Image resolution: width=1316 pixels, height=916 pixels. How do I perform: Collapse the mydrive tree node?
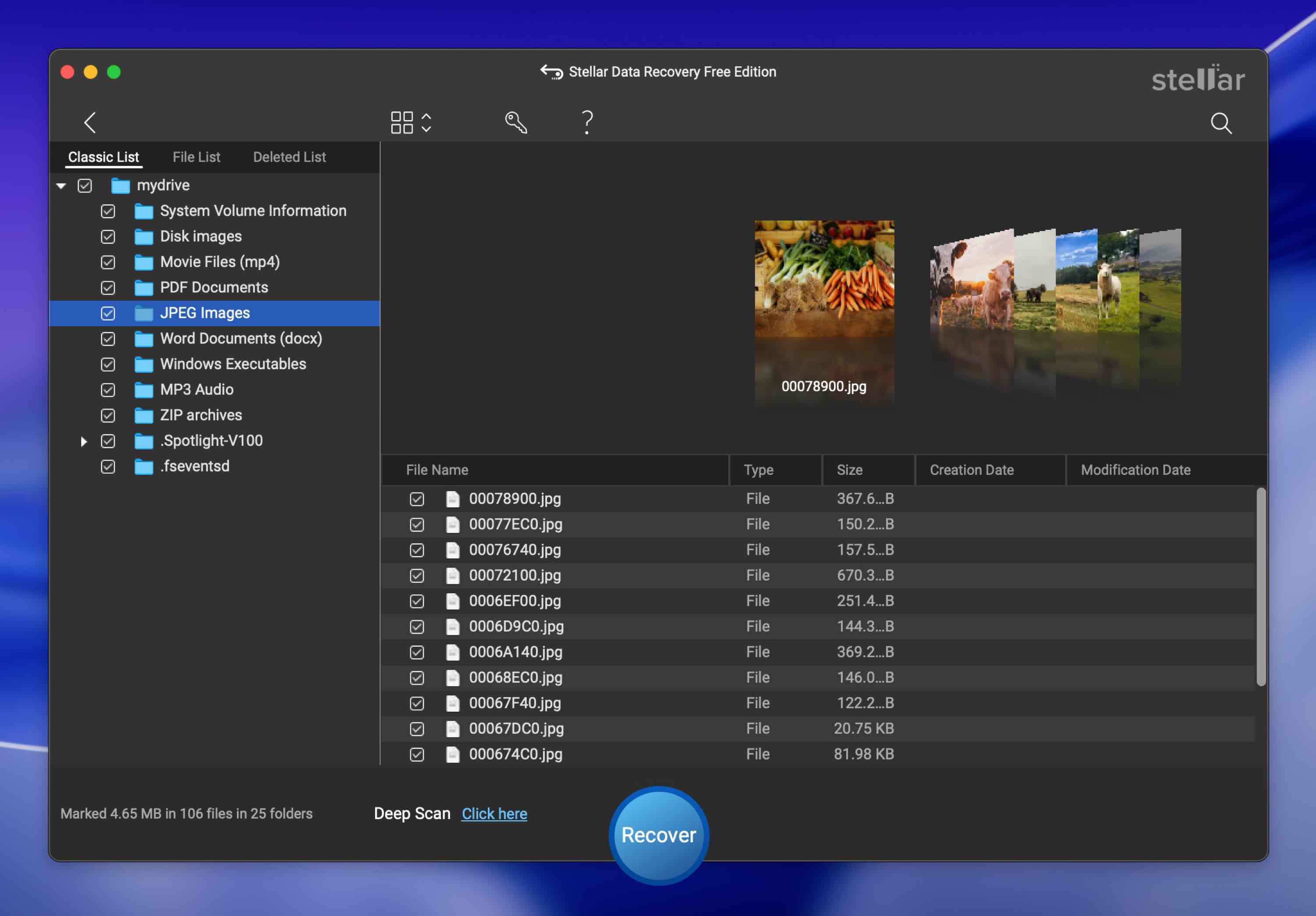61,185
